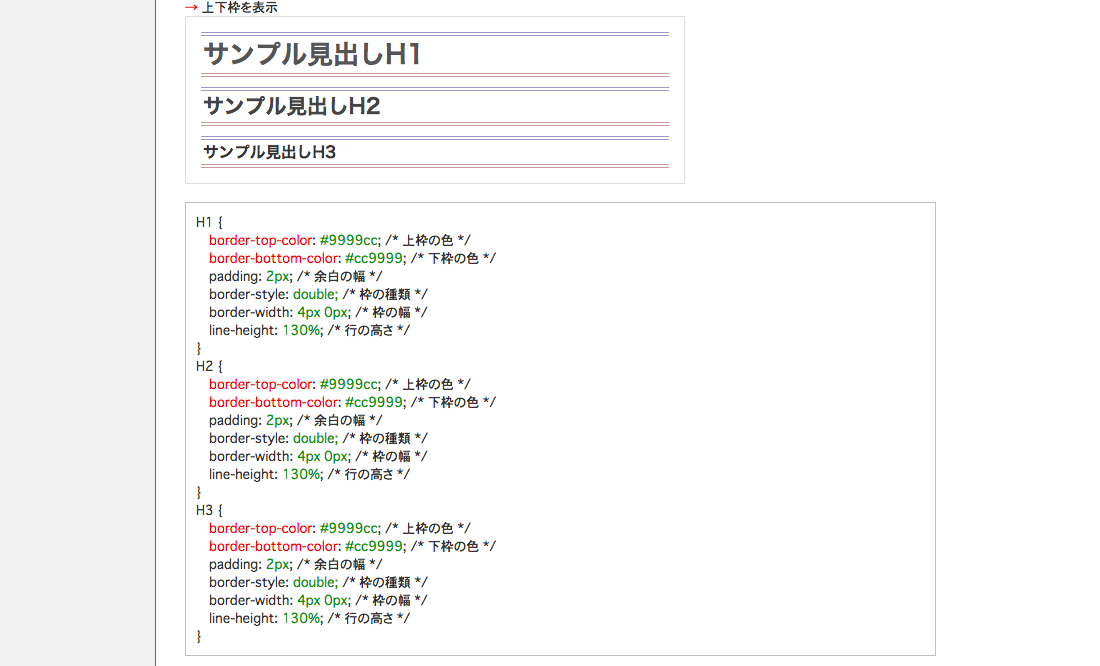Select the サンプル見出しH1 sample heading

312,54
